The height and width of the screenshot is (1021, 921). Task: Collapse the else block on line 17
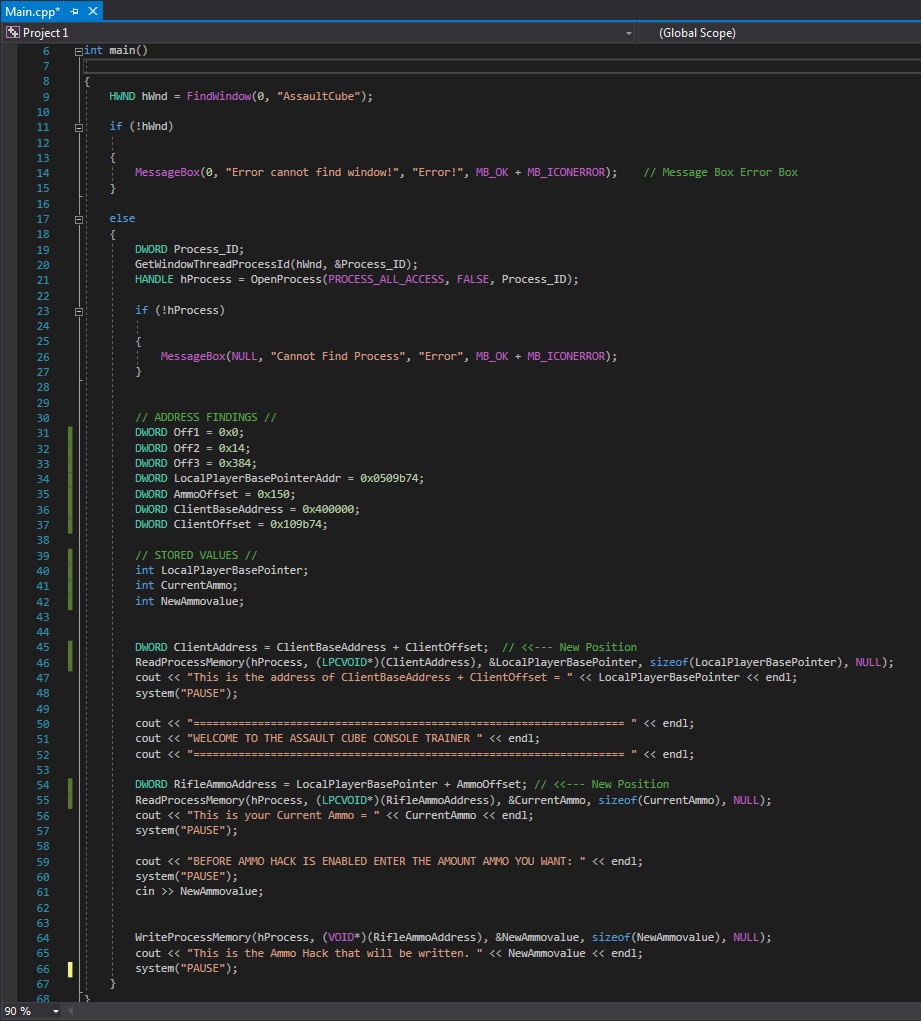pos(78,218)
